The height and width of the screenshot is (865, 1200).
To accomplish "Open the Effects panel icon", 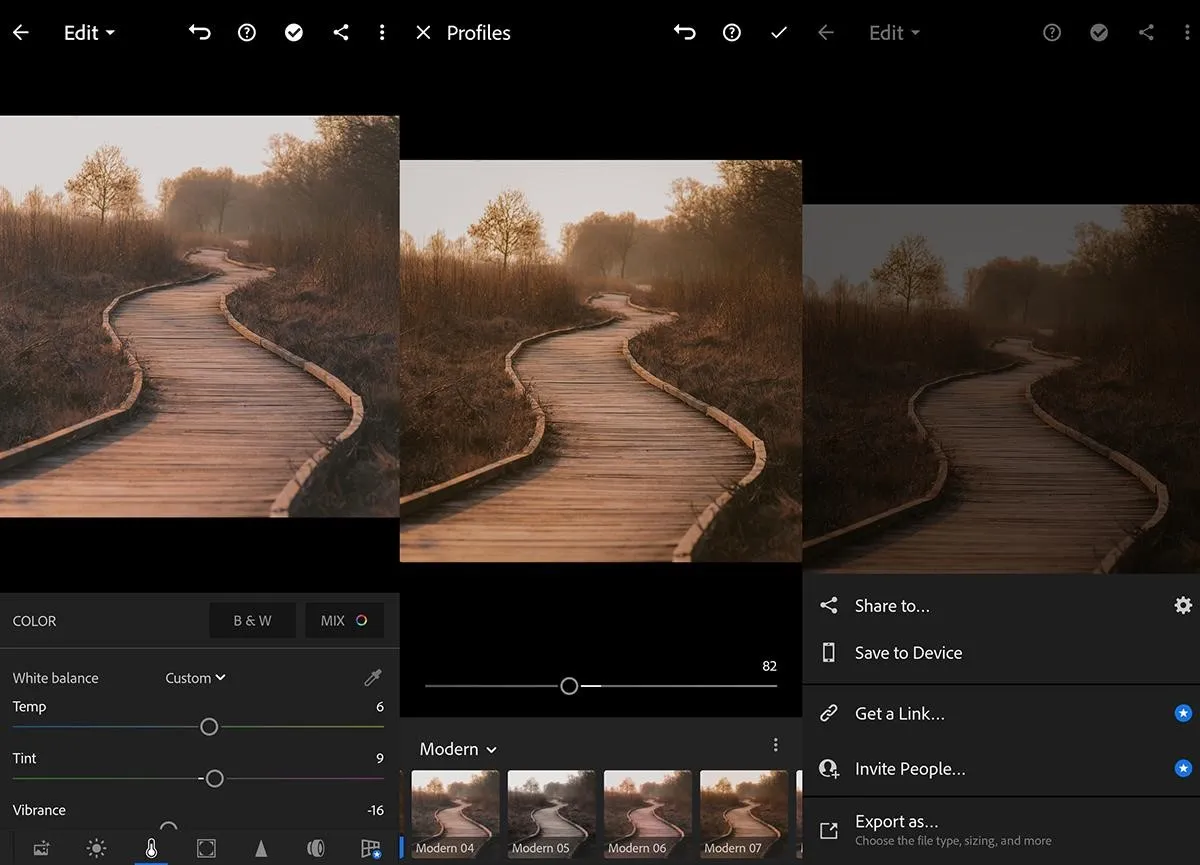I will (x=206, y=848).
